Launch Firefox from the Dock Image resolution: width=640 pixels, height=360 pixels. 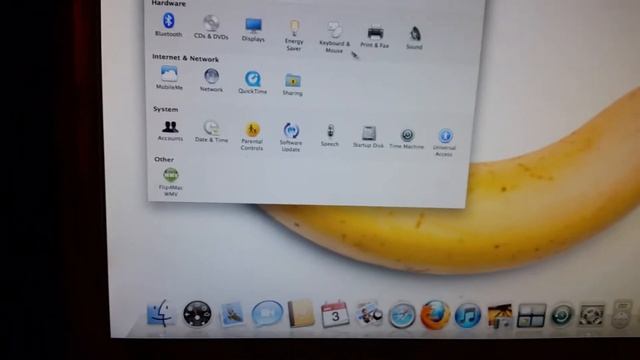[x=435, y=315]
